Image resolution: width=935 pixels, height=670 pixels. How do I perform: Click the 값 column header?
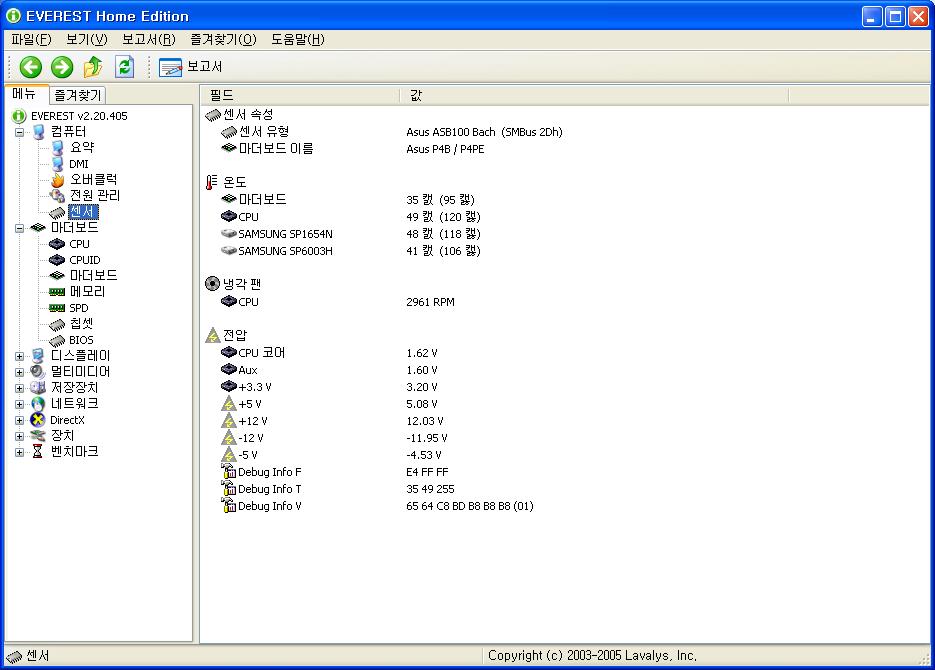point(595,95)
